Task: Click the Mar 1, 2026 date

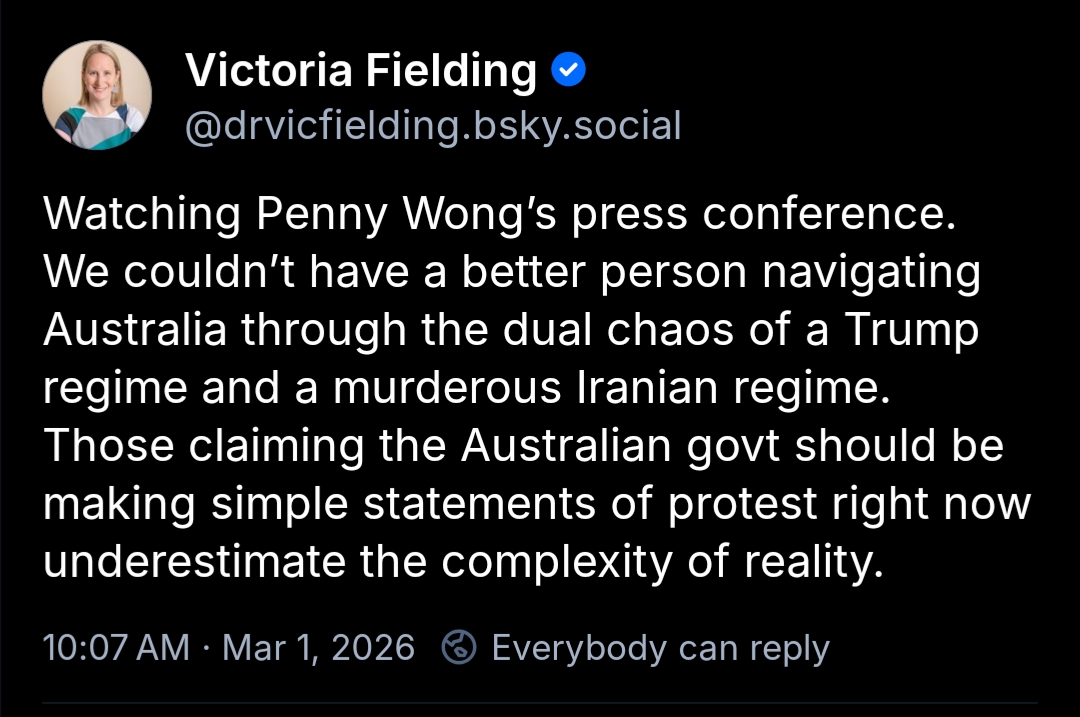Action: [318, 648]
